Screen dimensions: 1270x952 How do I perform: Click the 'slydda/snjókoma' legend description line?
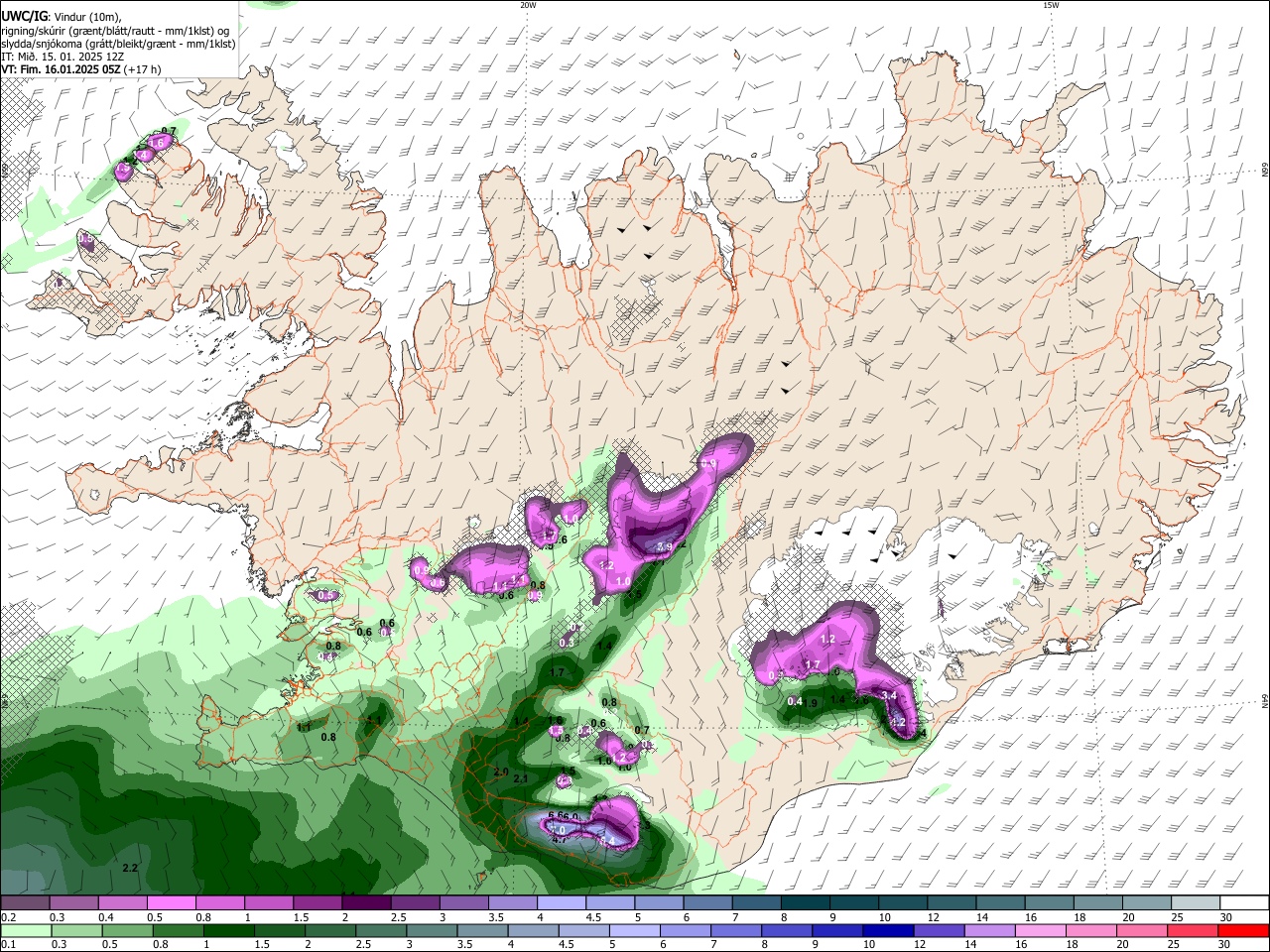pyautogui.click(x=118, y=44)
